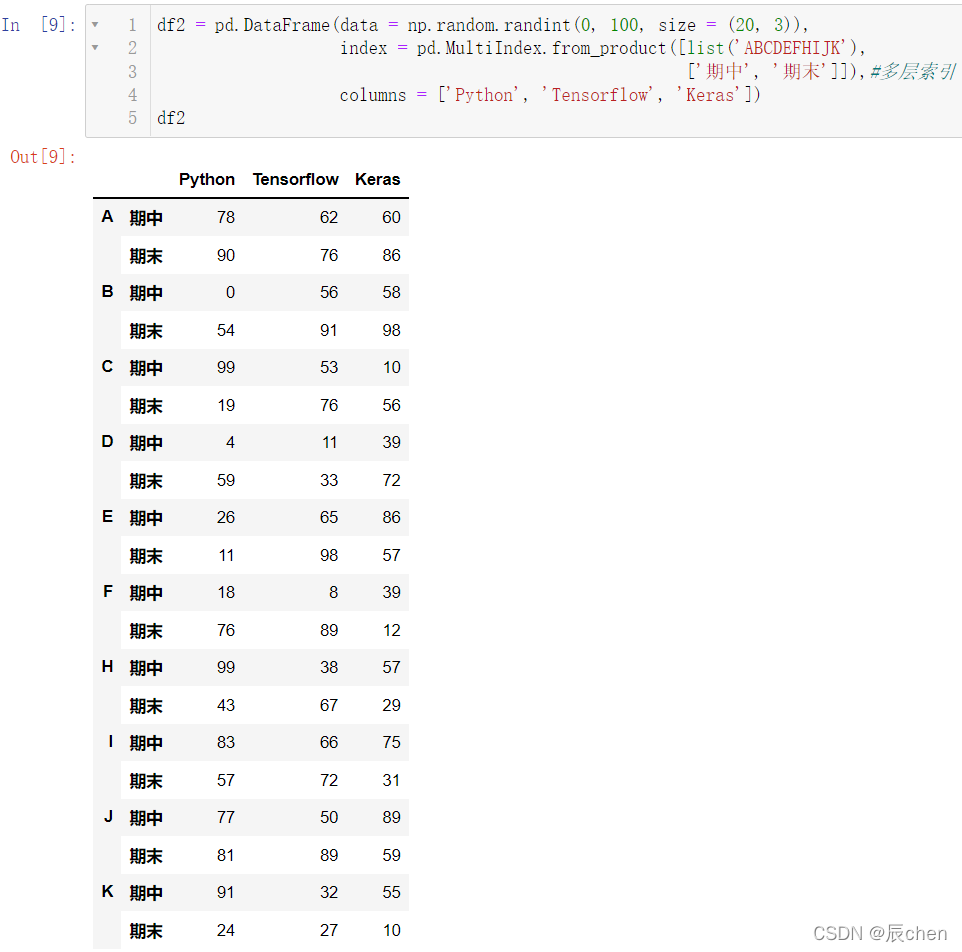The image size is (962, 952).
Task: Click index label B
Action: coord(107,291)
